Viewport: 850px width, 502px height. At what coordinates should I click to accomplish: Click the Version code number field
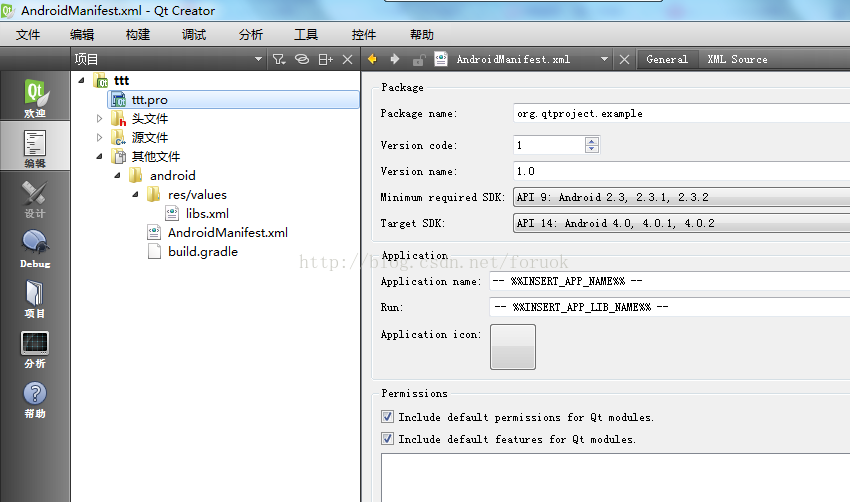coord(549,145)
